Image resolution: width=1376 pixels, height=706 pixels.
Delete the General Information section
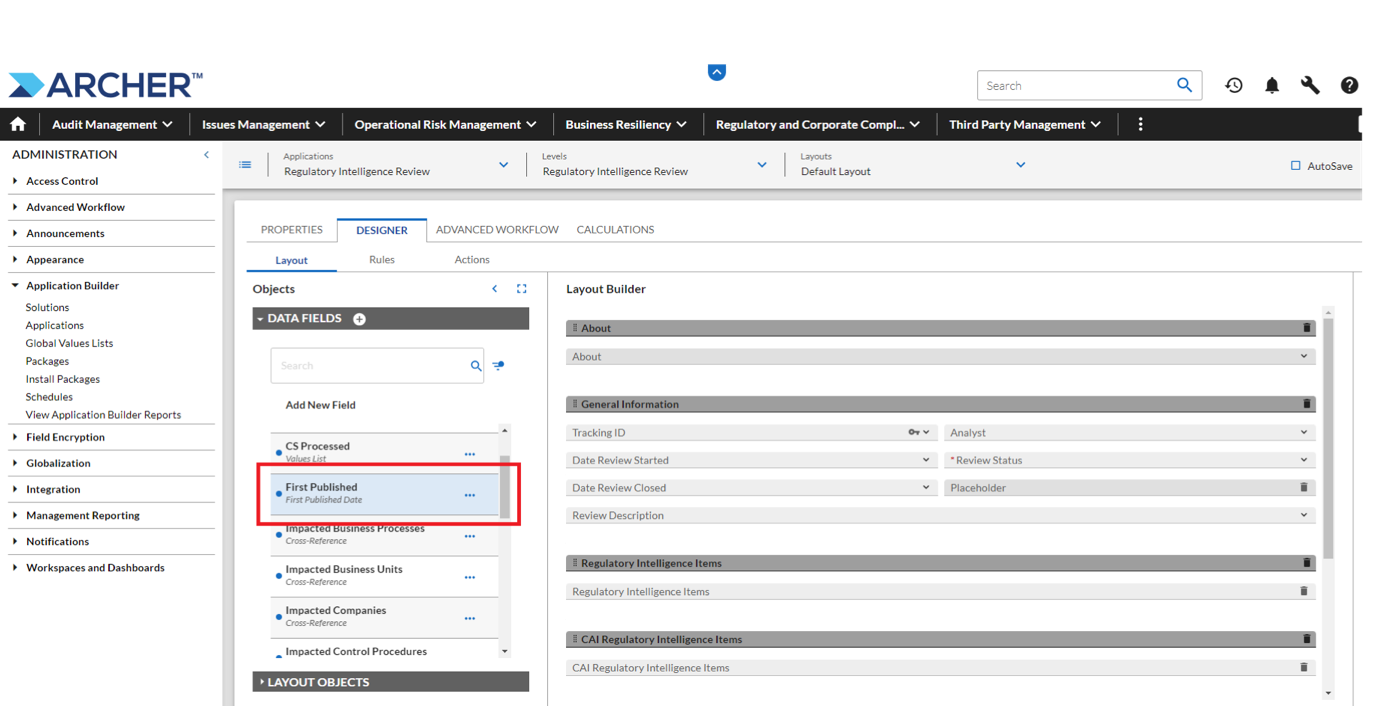pos(1306,404)
